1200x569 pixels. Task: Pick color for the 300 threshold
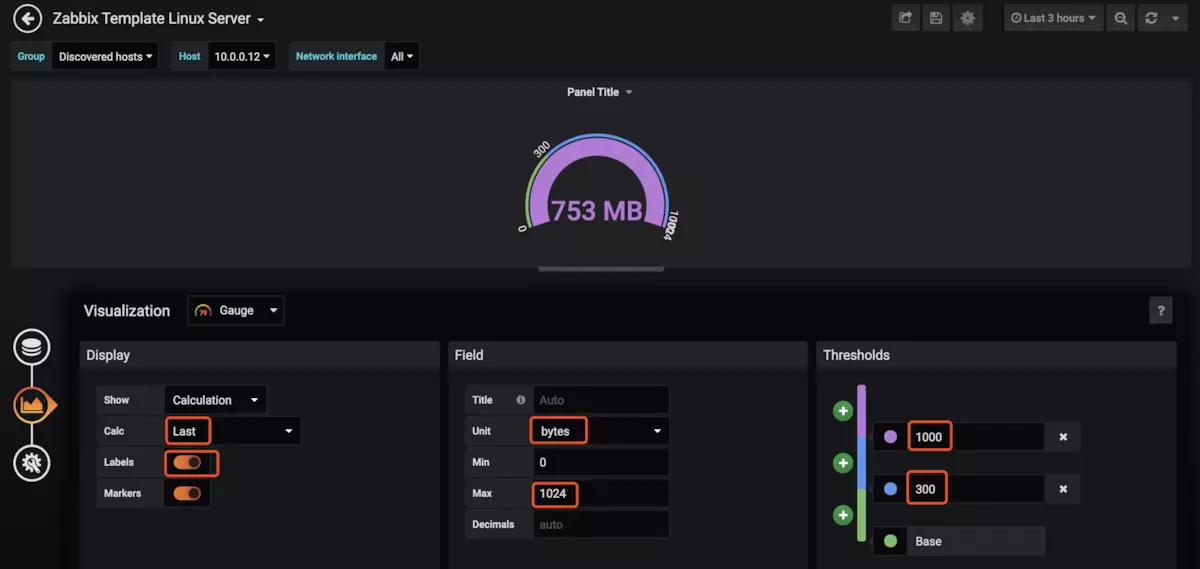(891, 489)
